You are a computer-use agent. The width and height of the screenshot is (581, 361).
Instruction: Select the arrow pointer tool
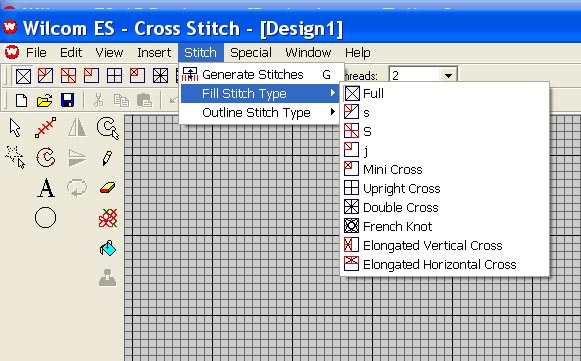[x=15, y=128]
